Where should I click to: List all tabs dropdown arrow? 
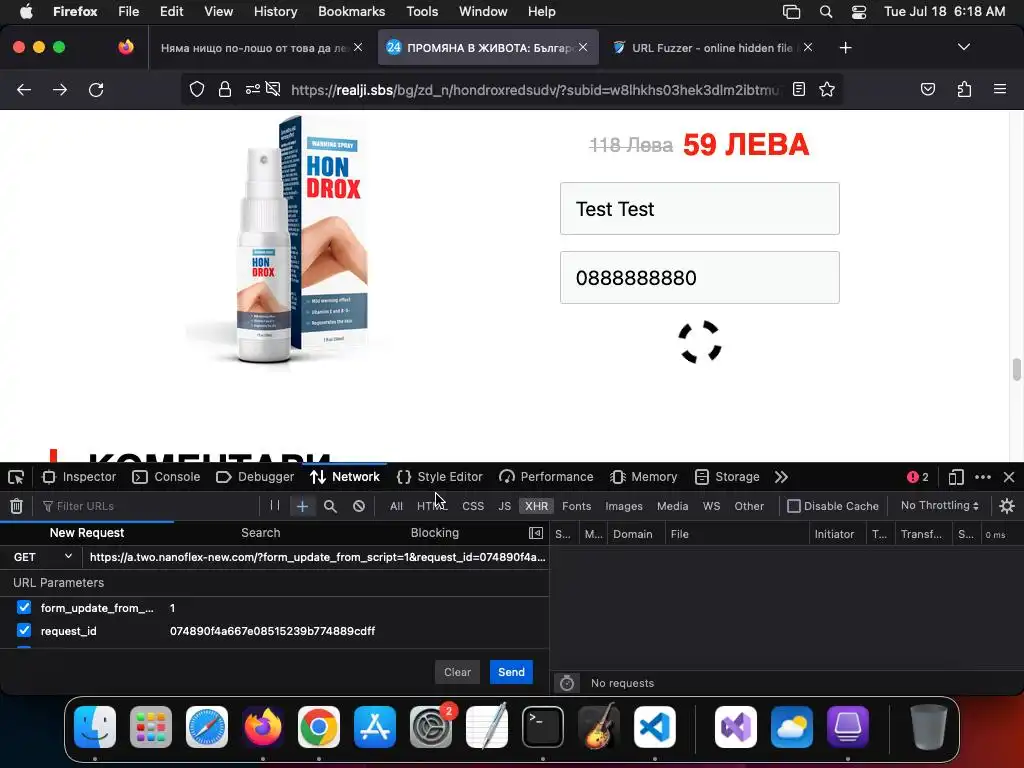coord(964,47)
